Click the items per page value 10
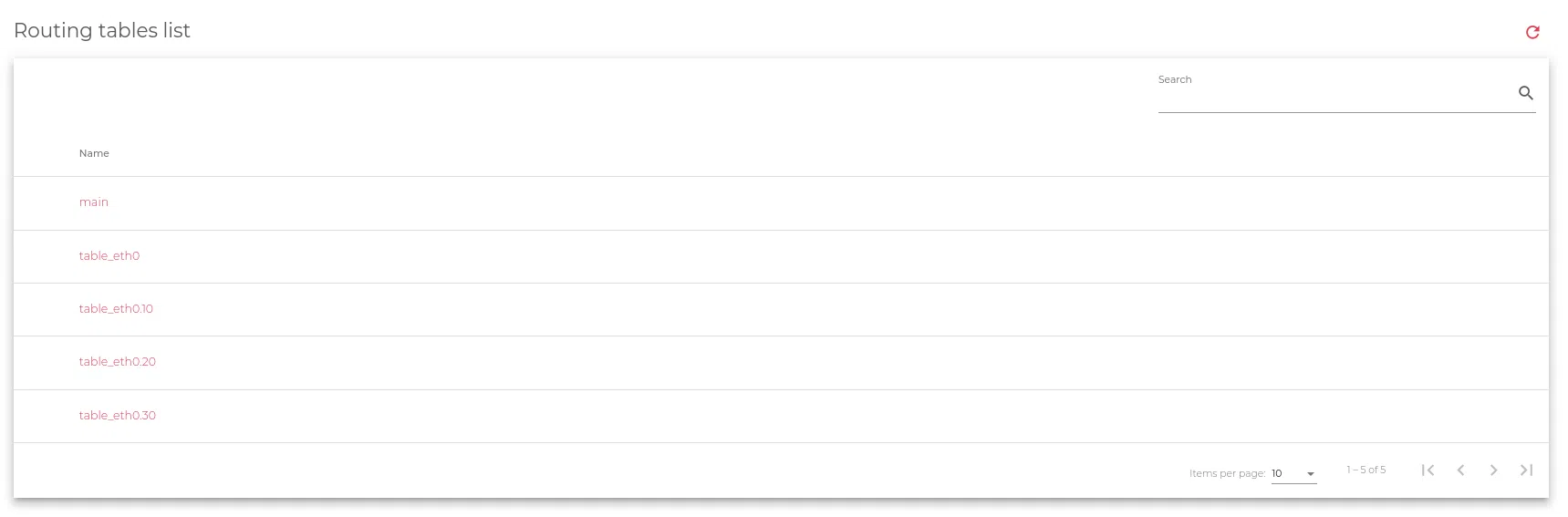The image size is (1568, 517). click(x=1277, y=474)
